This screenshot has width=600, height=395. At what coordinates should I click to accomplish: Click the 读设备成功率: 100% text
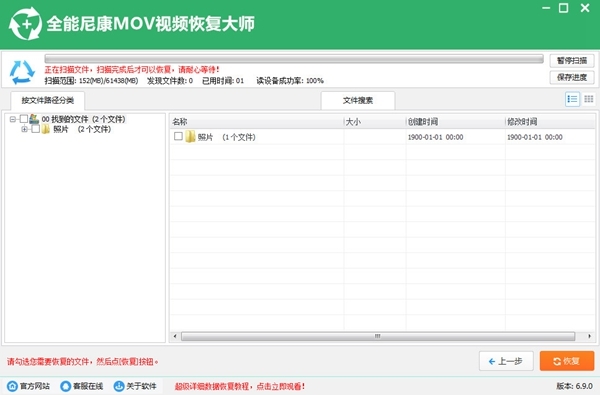tap(290, 81)
